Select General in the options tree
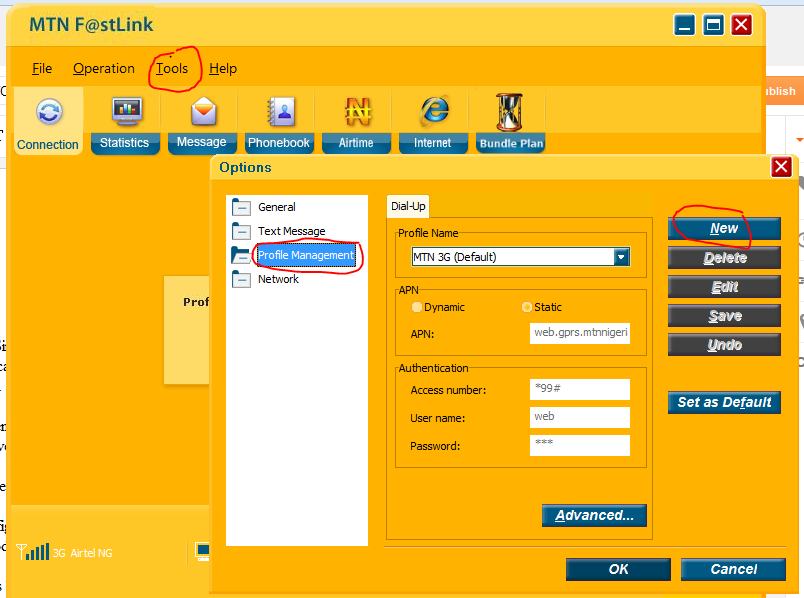 pyautogui.click(x=276, y=207)
